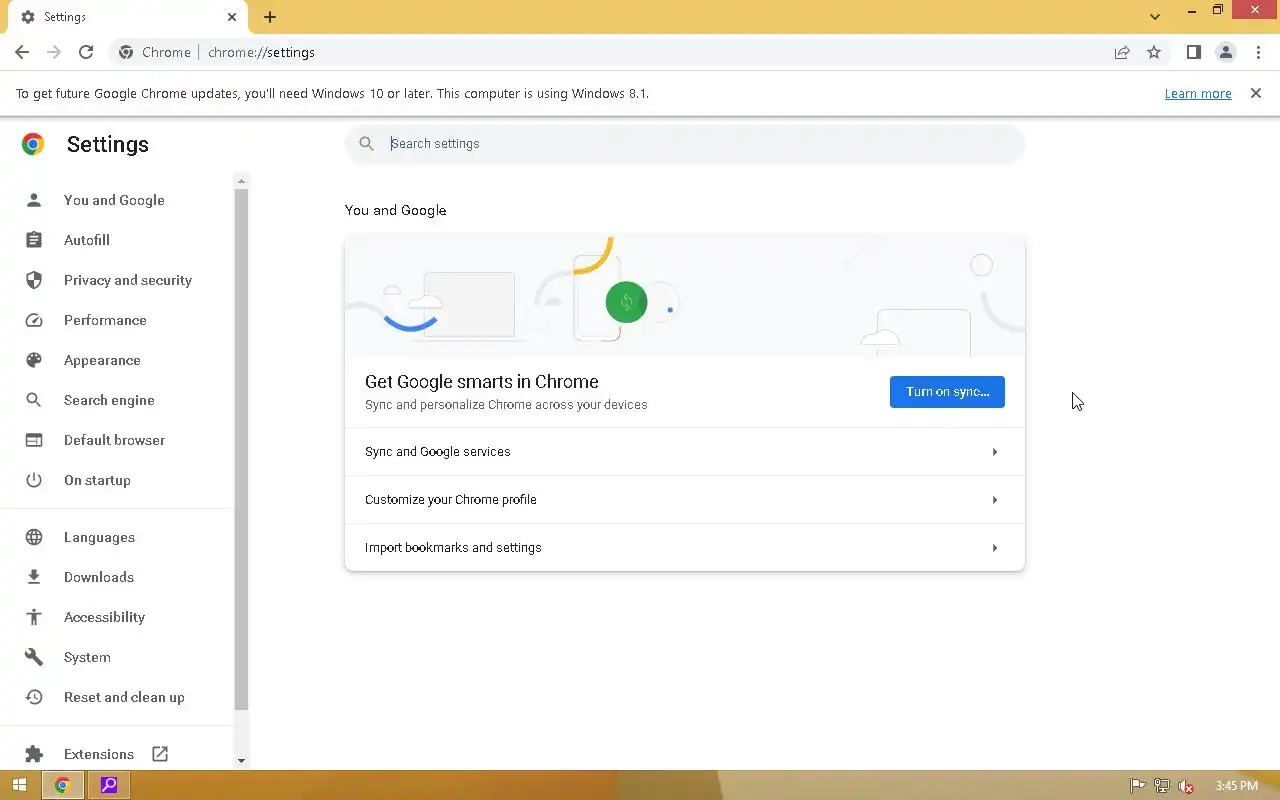Click the Chrome logo beside Settings title
This screenshot has height=800, width=1280.
33,144
